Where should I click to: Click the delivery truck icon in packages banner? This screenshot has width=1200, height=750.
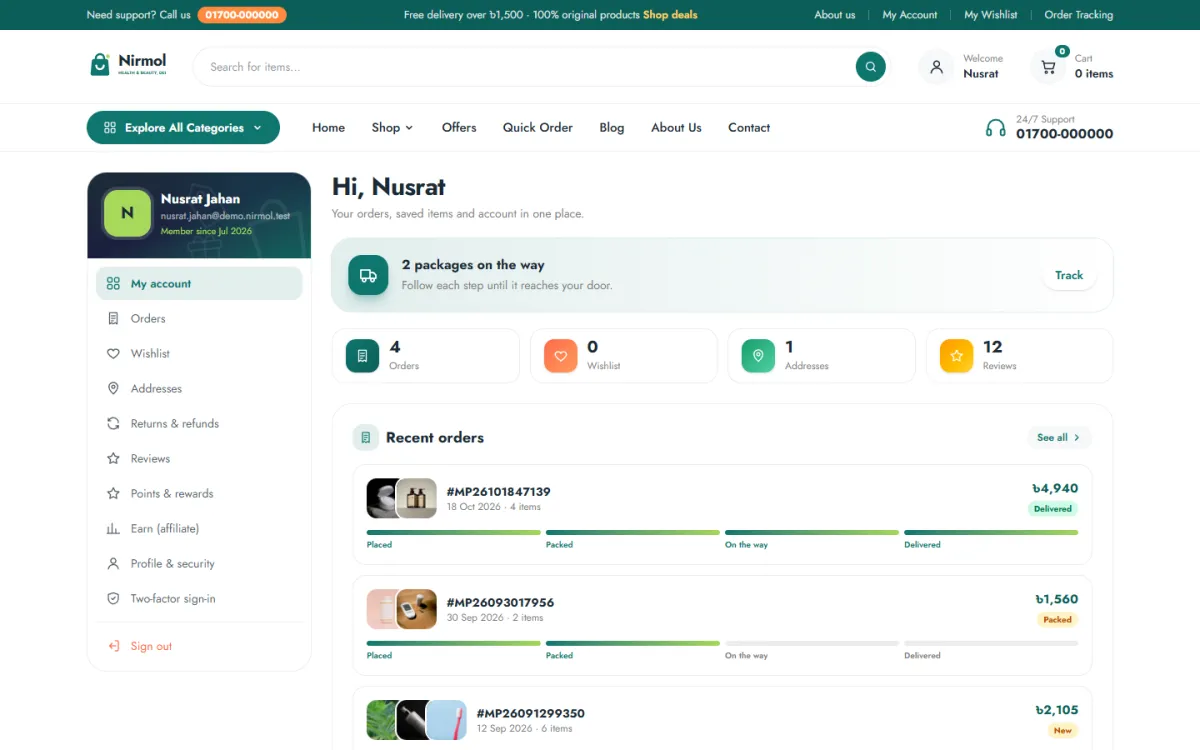(368, 275)
